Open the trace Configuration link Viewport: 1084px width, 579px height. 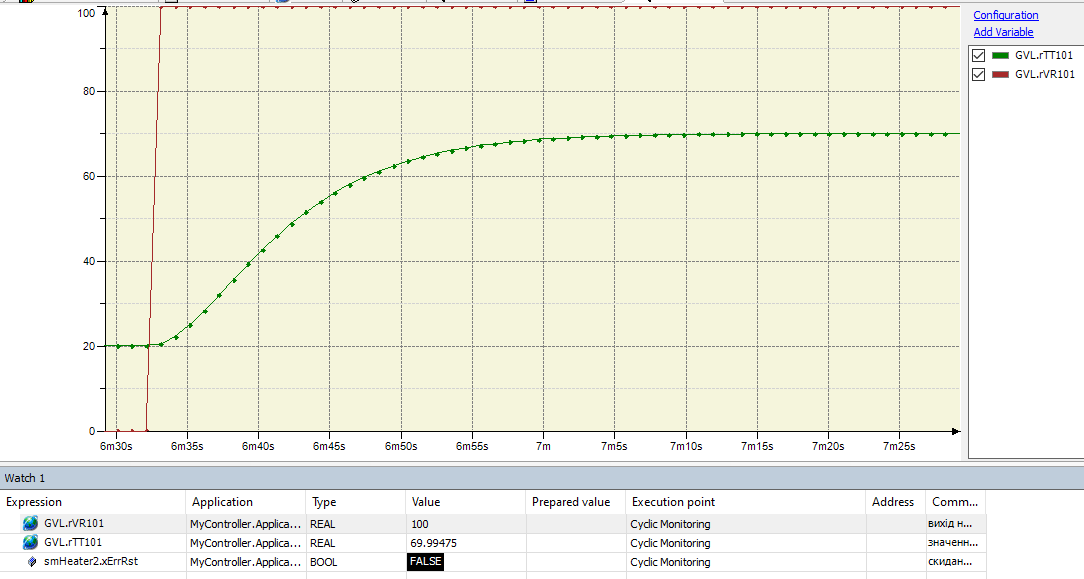1005,15
